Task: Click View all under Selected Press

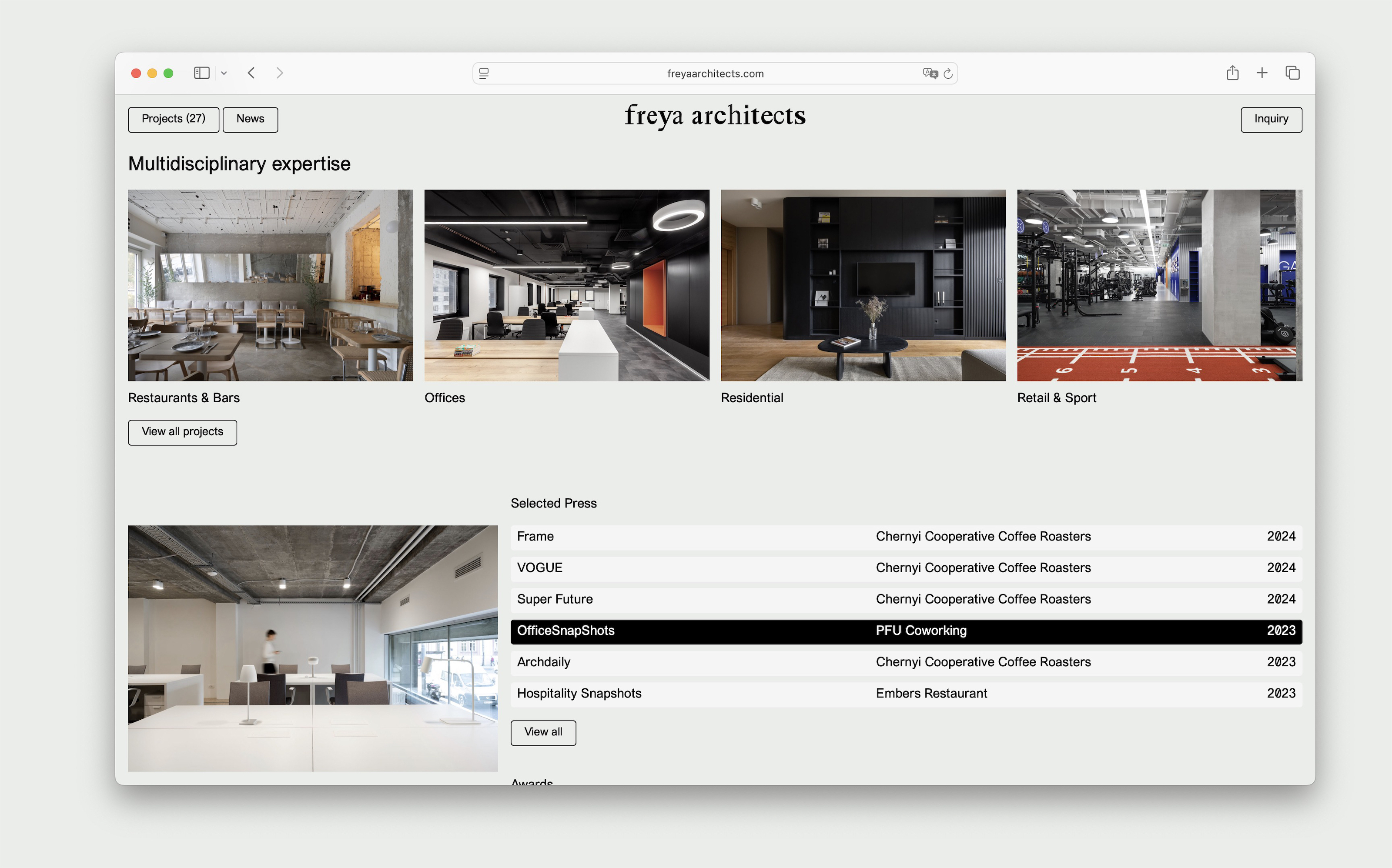Action: pos(543,732)
